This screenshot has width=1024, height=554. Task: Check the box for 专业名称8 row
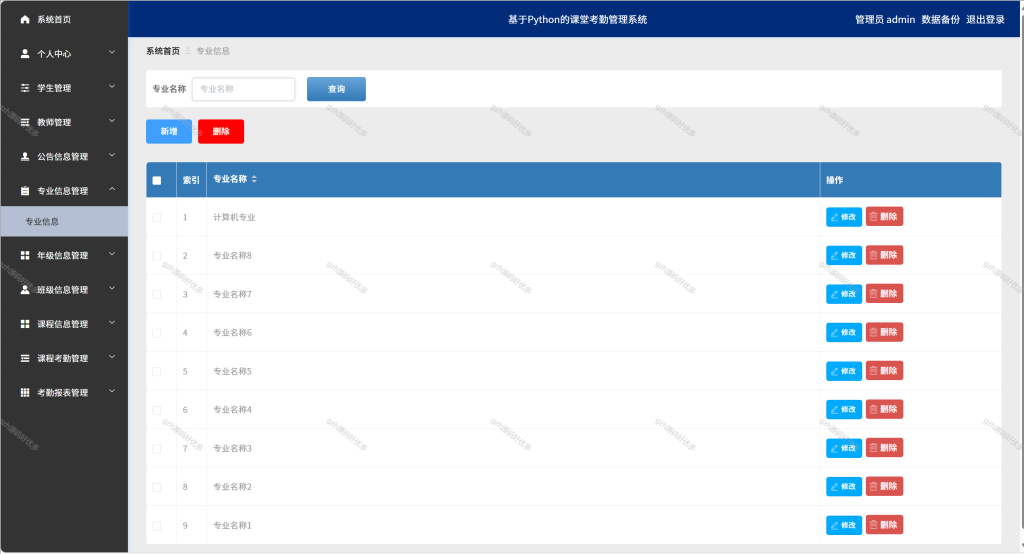pyautogui.click(x=157, y=256)
